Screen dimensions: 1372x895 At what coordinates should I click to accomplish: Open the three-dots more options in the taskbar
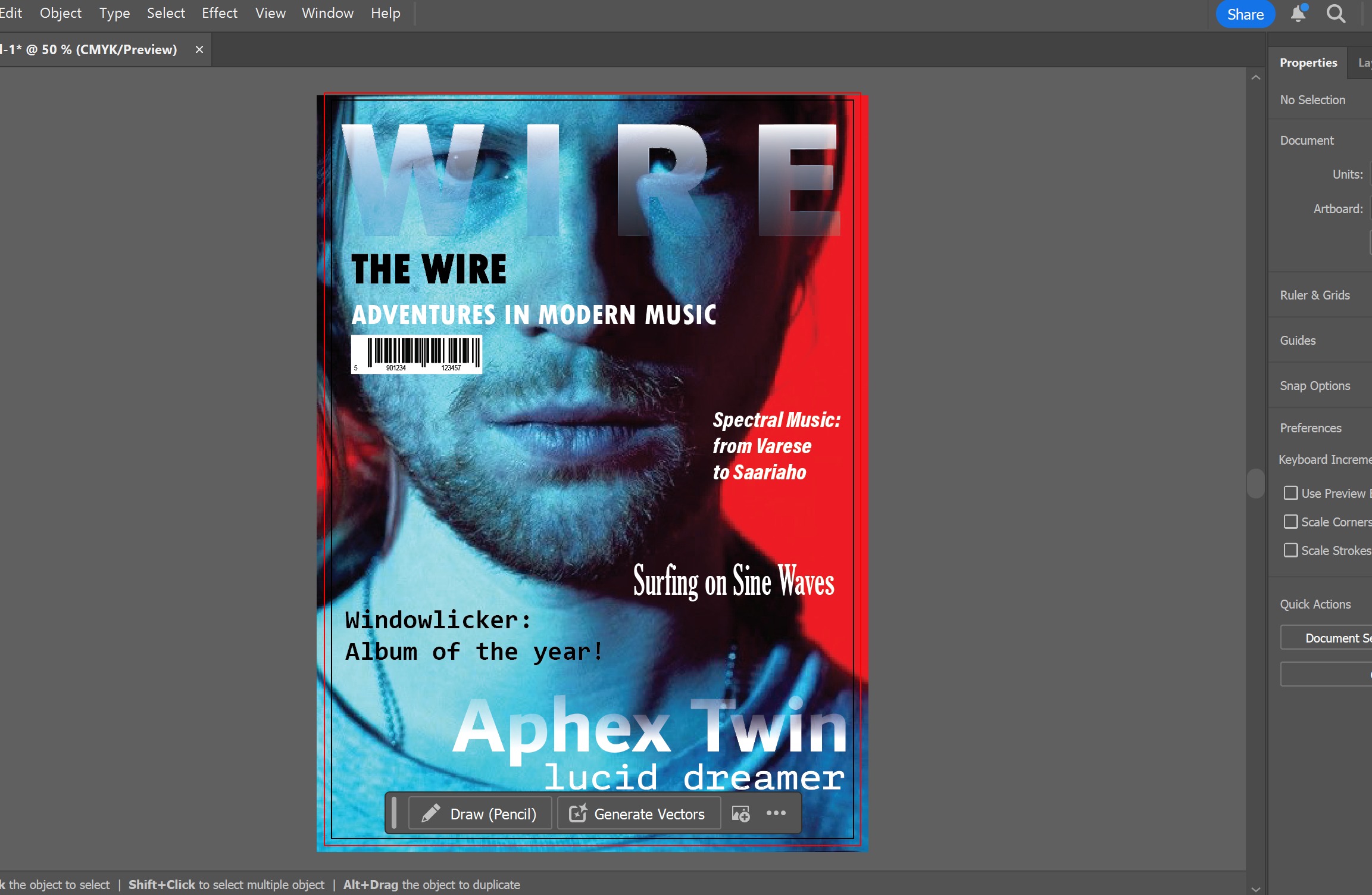tap(776, 813)
